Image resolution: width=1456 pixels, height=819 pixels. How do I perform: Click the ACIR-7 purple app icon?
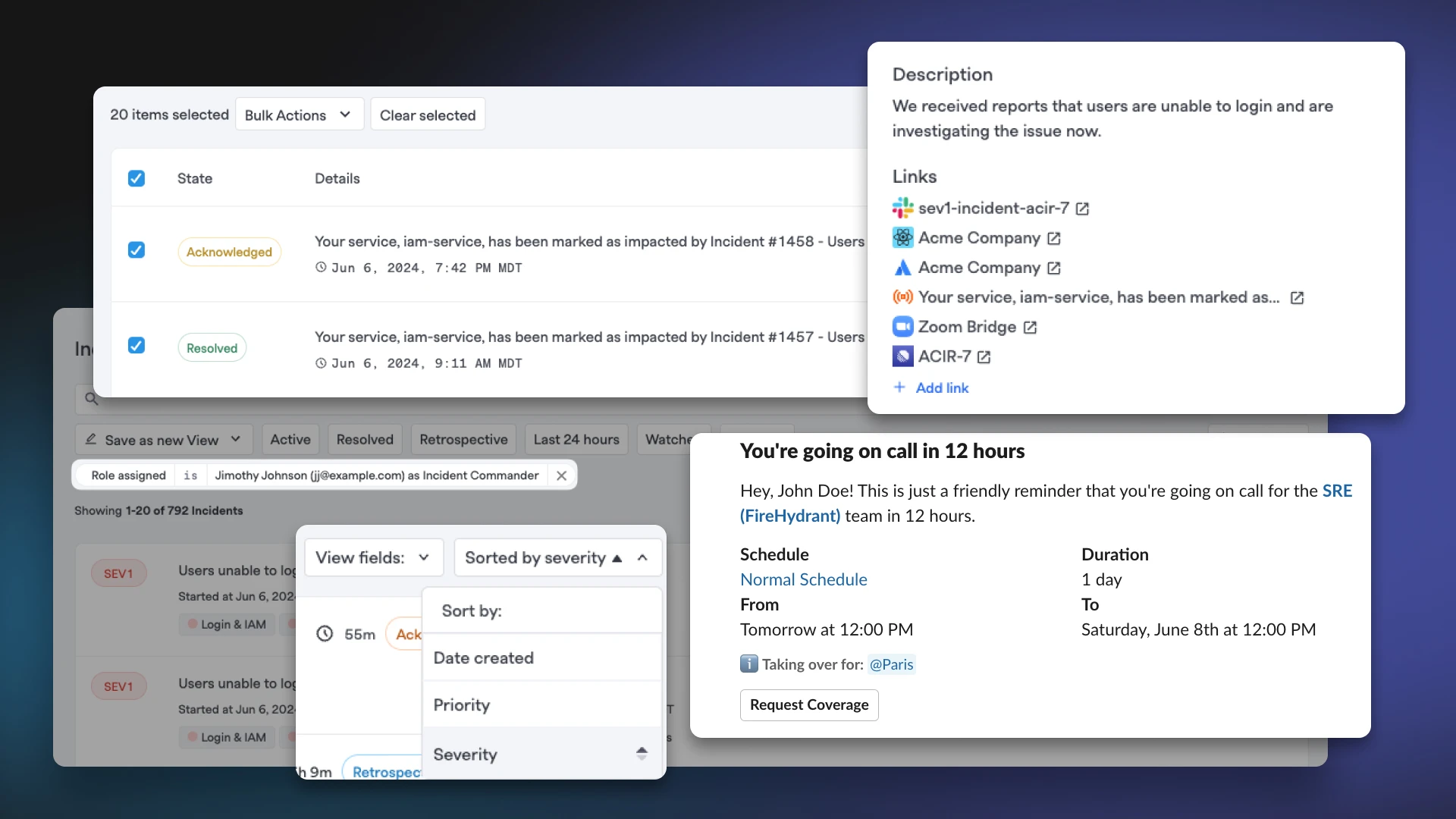coord(902,356)
